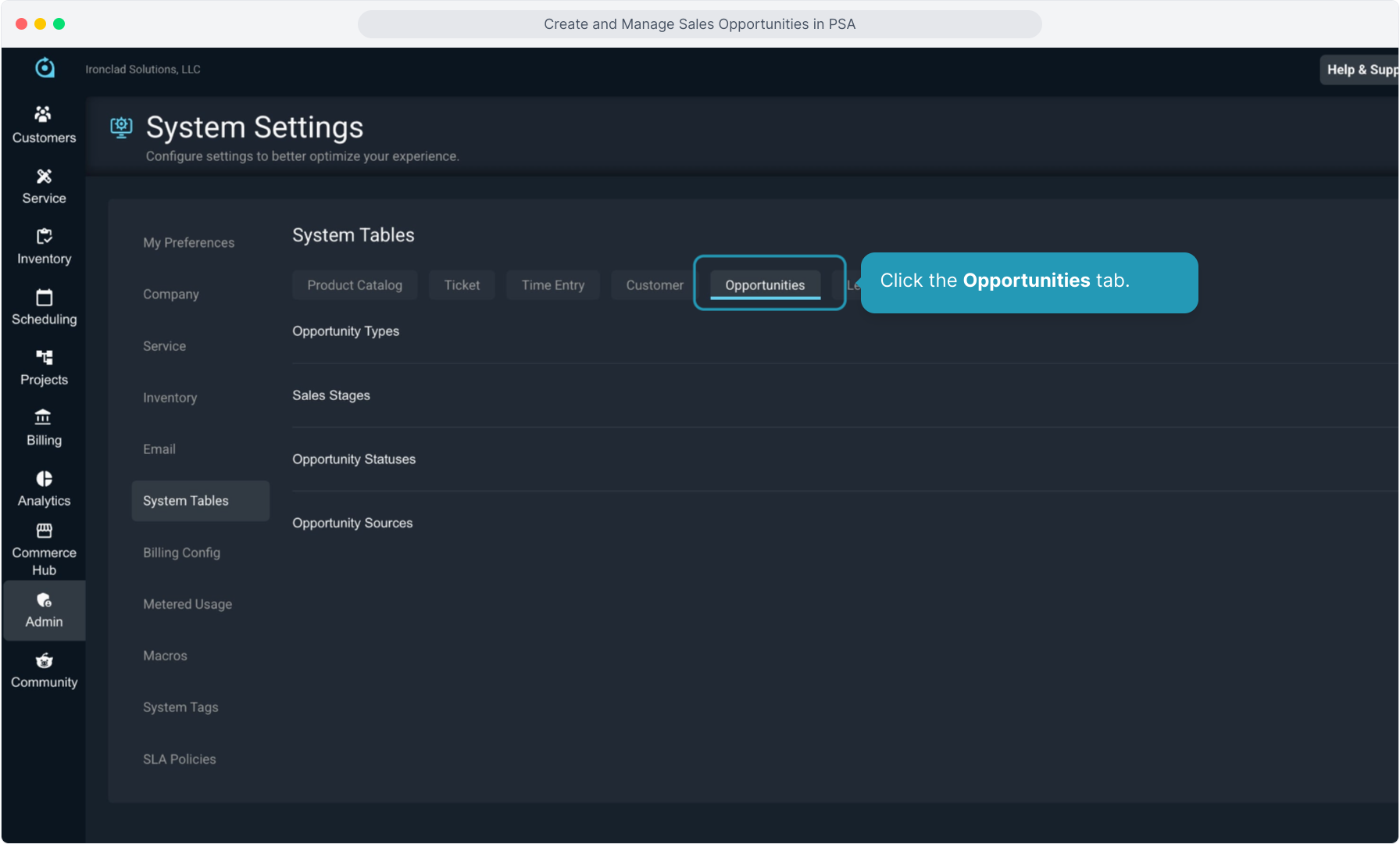Open Billing Config settings page
The height and width of the screenshot is (844, 1400).
[181, 553]
